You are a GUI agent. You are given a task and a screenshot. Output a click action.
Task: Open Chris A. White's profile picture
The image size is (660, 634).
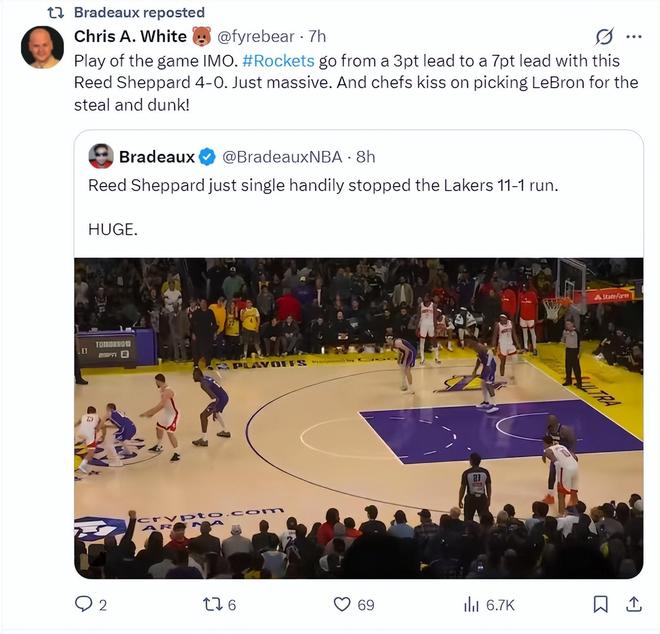tap(42, 47)
